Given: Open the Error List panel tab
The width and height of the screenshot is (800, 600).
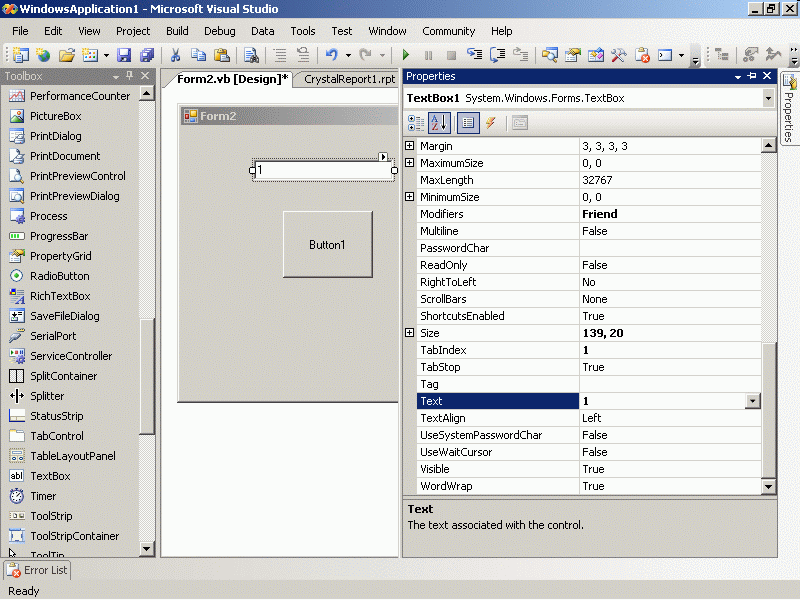Looking at the screenshot, I should coord(36,570).
